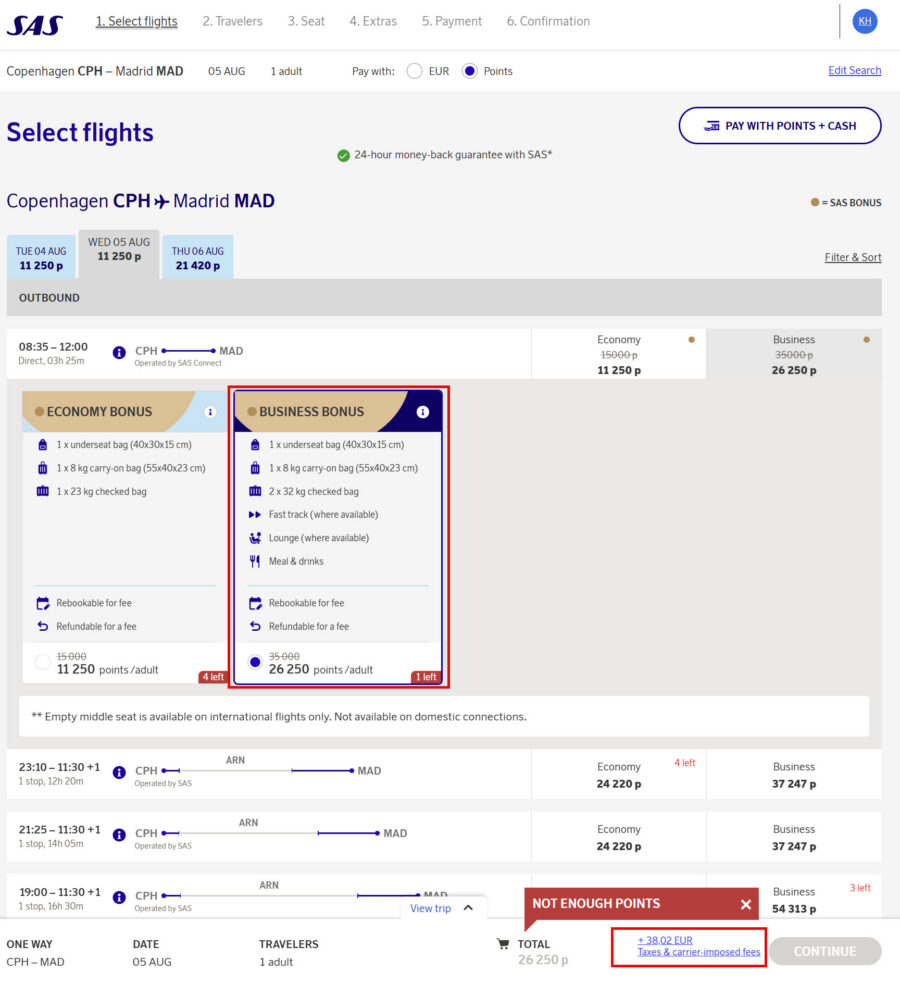
Task: Click the shopping cart icon beside Total
Action: (x=503, y=943)
